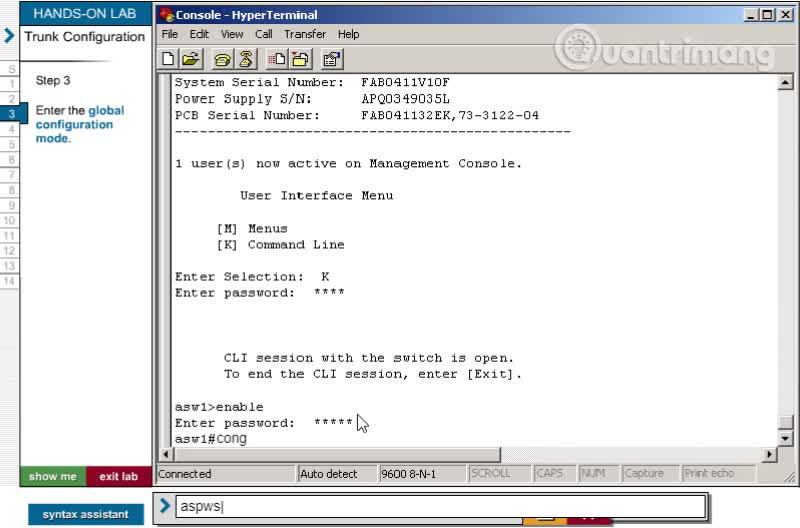Viewport: 800px width, 528px height.
Task: Click the Send file toolbar icon
Action: pyautogui.click(x=277, y=59)
